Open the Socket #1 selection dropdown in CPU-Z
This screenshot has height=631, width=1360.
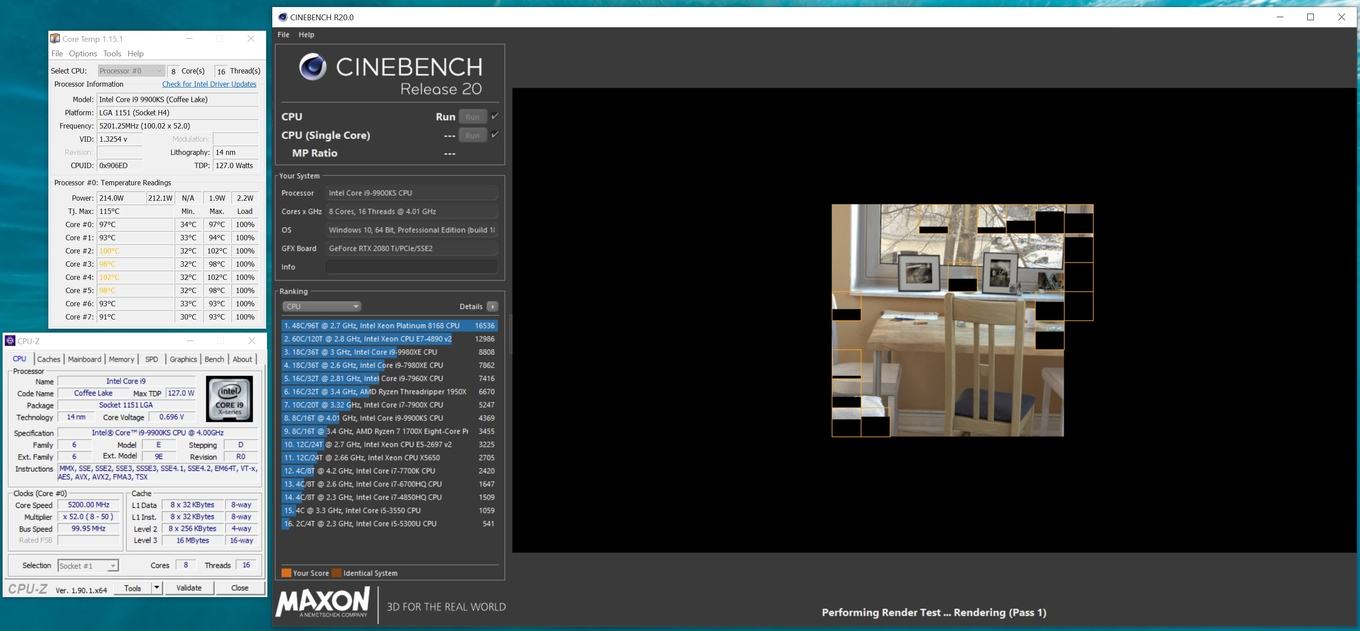tap(88, 566)
